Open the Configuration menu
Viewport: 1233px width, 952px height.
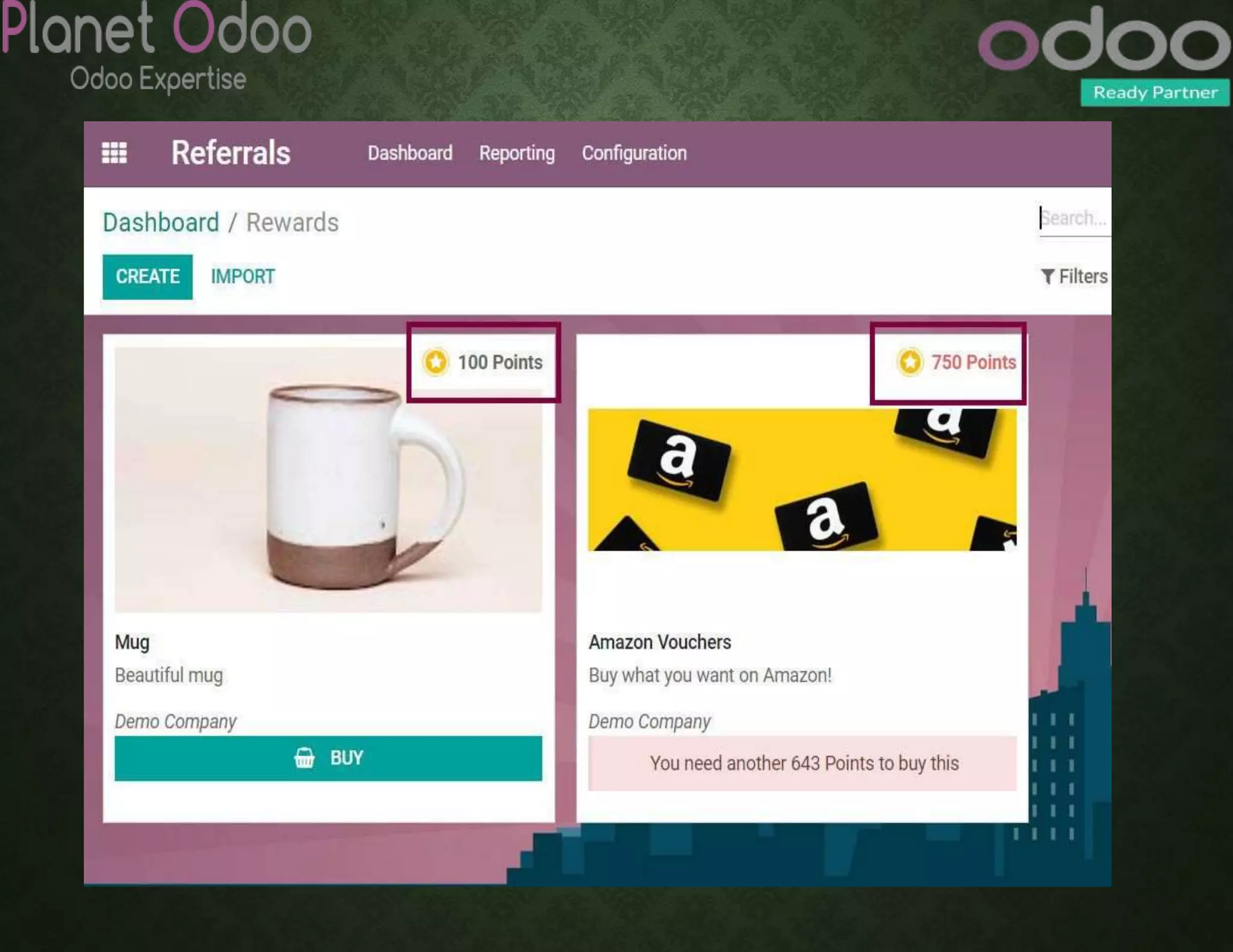click(634, 153)
